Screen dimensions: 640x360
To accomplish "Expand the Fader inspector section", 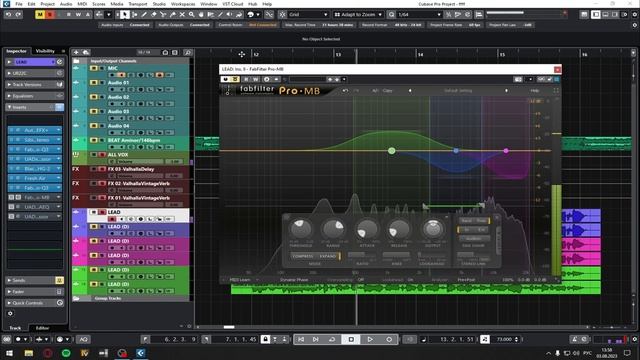I will coord(35,292).
